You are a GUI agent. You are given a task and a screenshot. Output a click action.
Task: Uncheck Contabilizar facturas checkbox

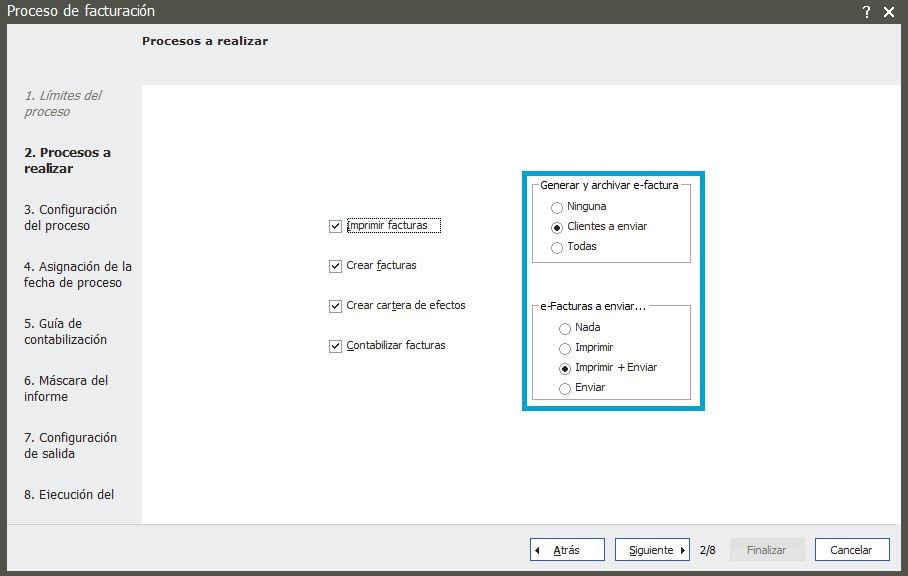pyautogui.click(x=335, y=346)
